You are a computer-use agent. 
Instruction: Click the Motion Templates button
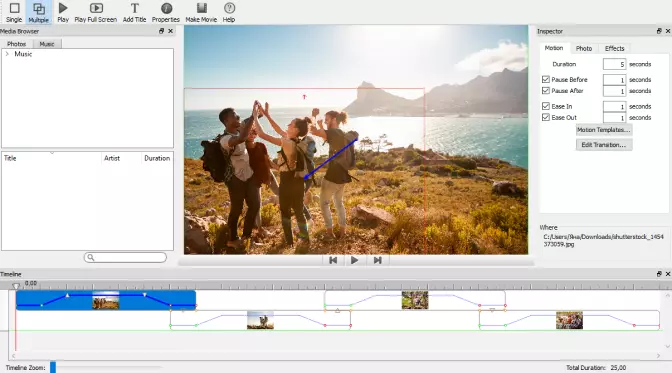[603, 129]
